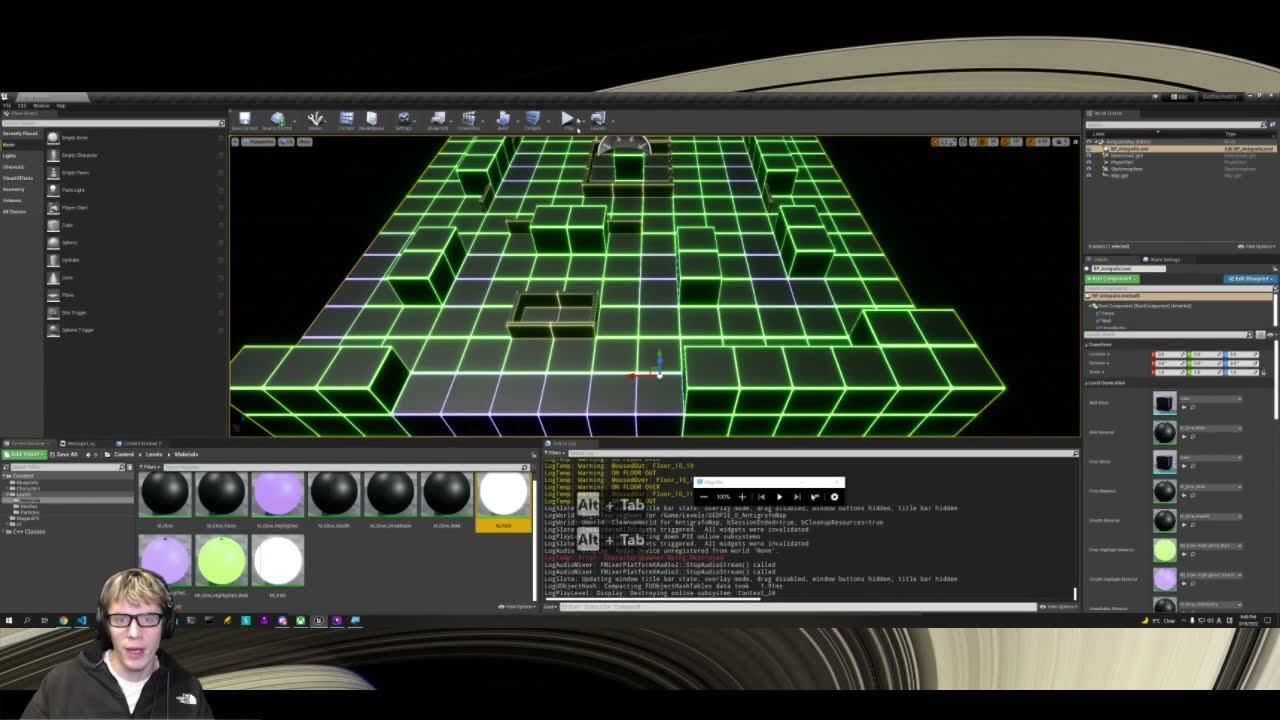Toggle visibility of BP_AntigrafoLevel in World Outliner
Screen dimensions: 1280x720
pos(1090,149)
